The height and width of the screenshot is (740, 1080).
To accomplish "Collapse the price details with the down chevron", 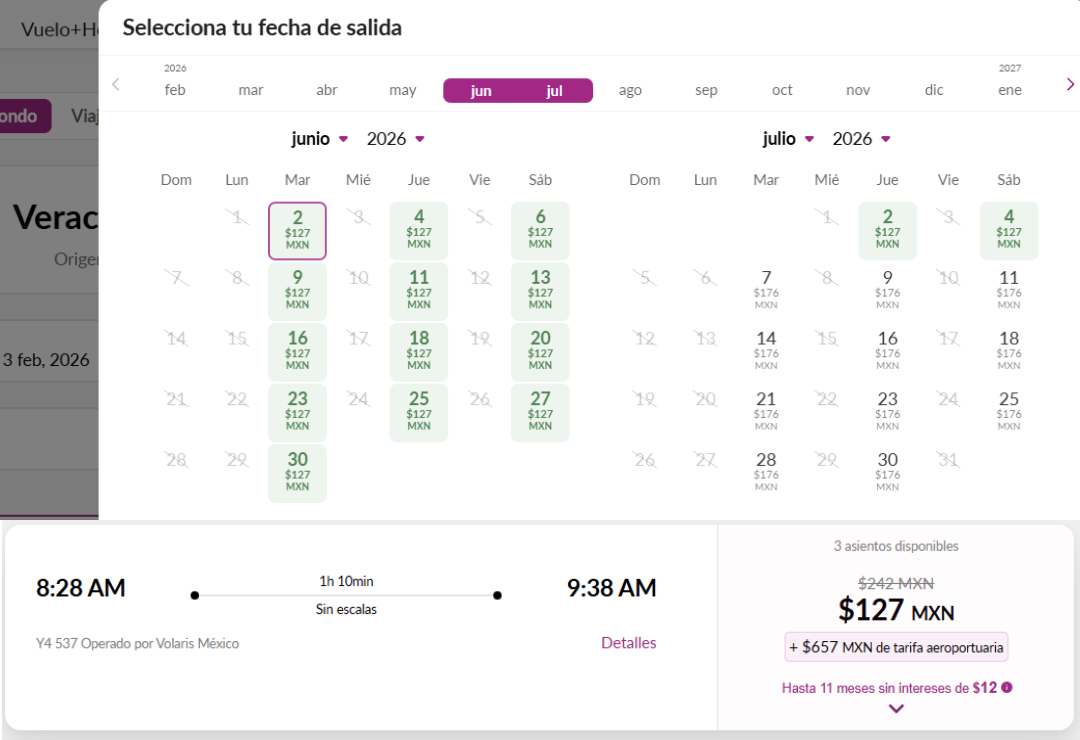I will (x=895, y=708).
